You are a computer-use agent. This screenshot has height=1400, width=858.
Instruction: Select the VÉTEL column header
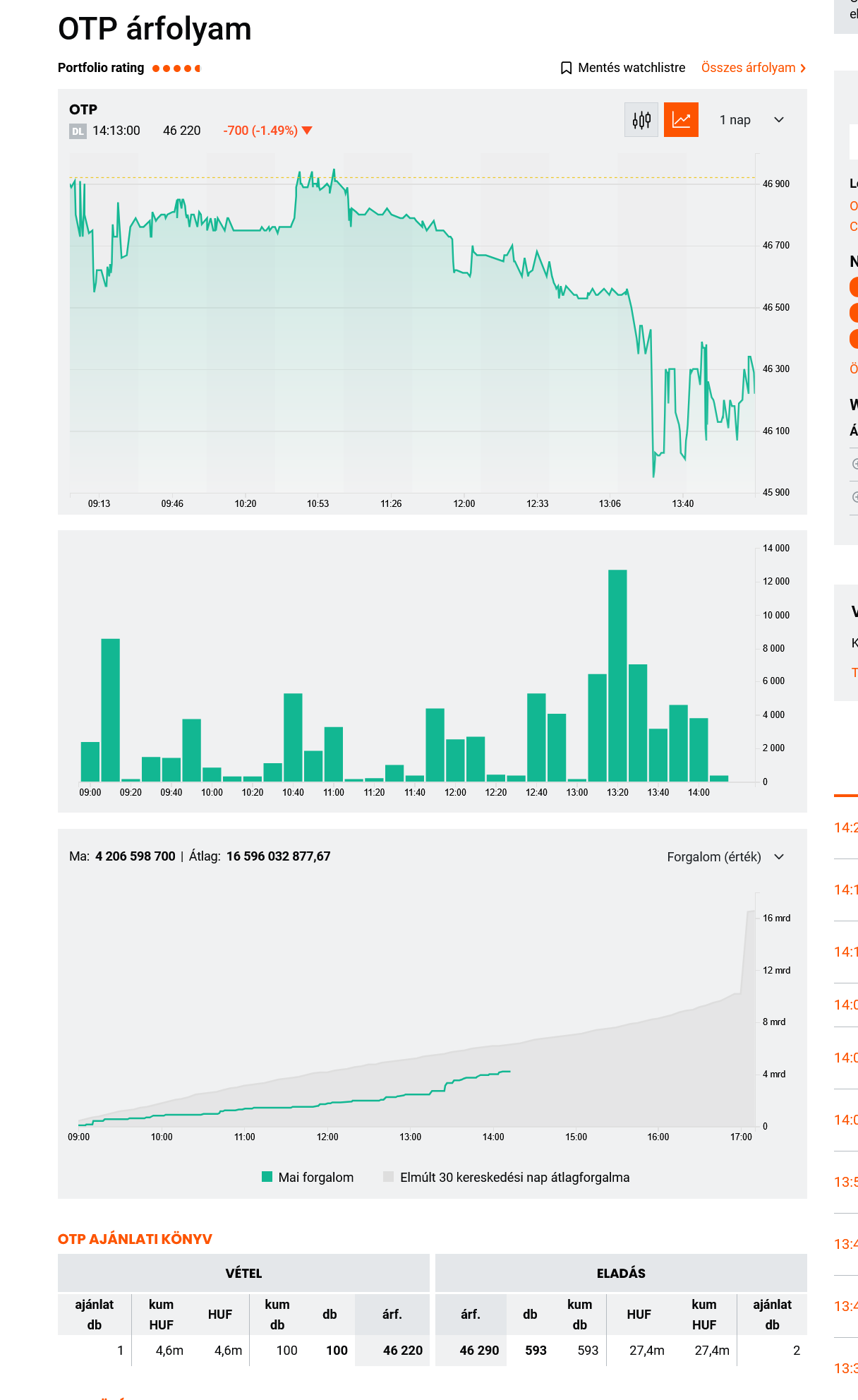point(243,1273)
